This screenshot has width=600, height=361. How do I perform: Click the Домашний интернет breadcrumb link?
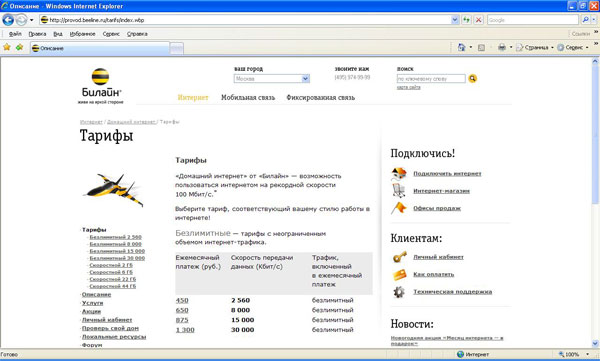tap(131, 122)
